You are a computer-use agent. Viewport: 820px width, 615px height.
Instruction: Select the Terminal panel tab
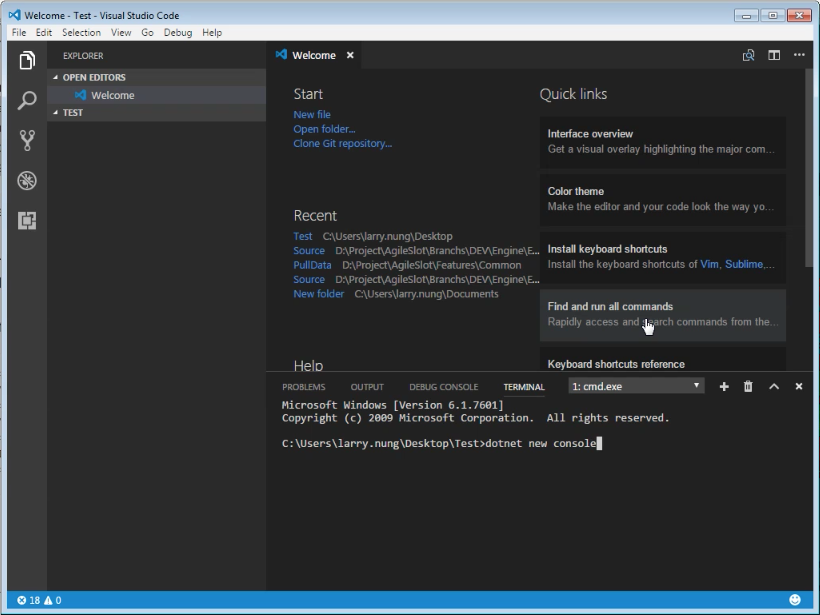coord(523,387)
